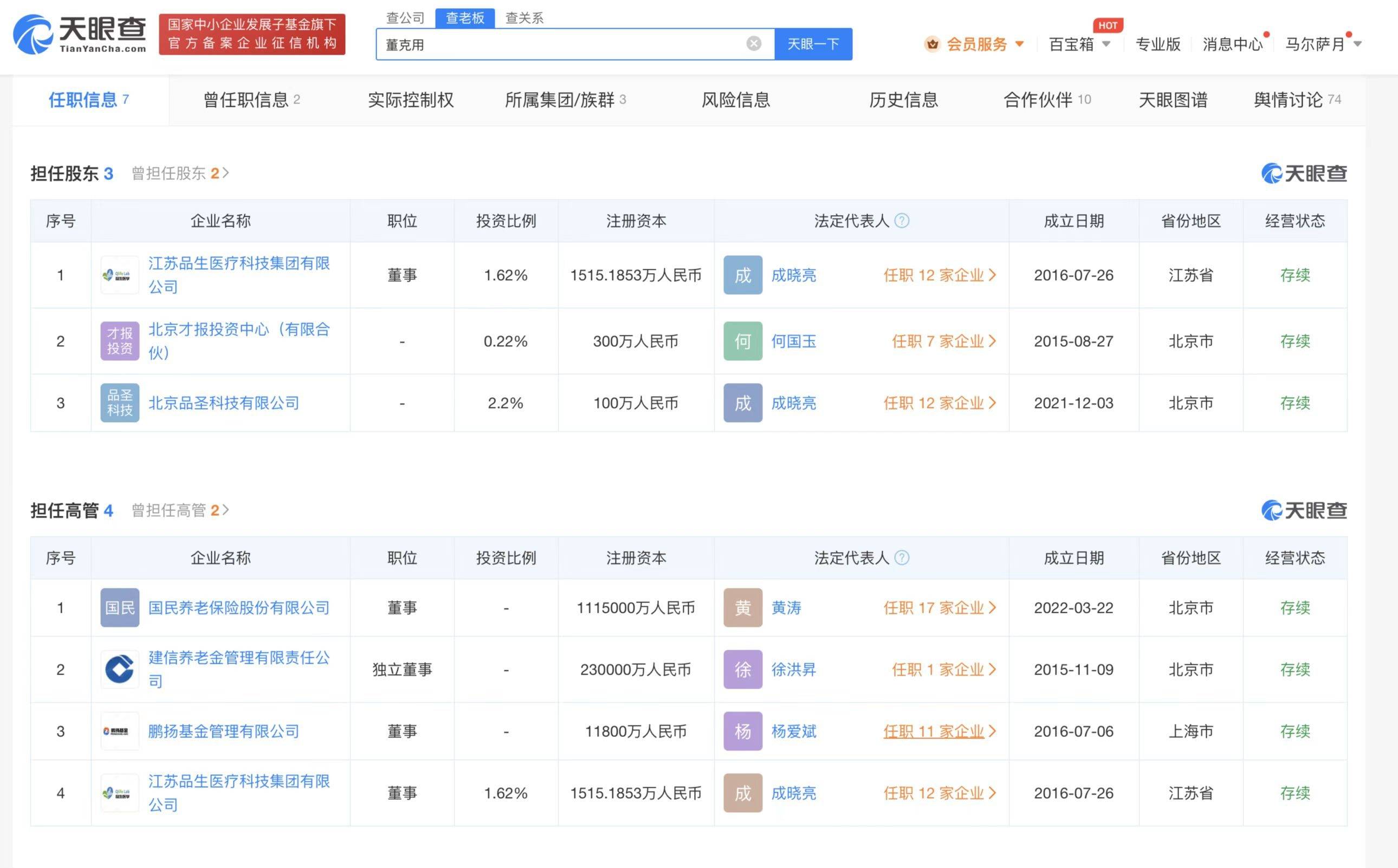Screen dimensions: 1398x868
Task: Open the 会员服务 dropdown arrow
Action: point(1019,44)
